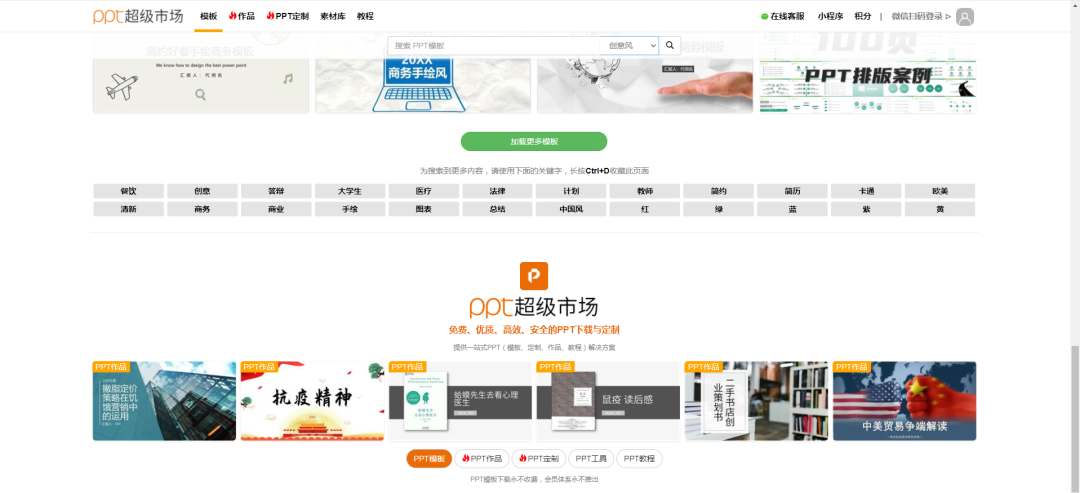Switch to the PPT教程 pill tab
The image size is (1080, 493).
(x=639, y=459)
